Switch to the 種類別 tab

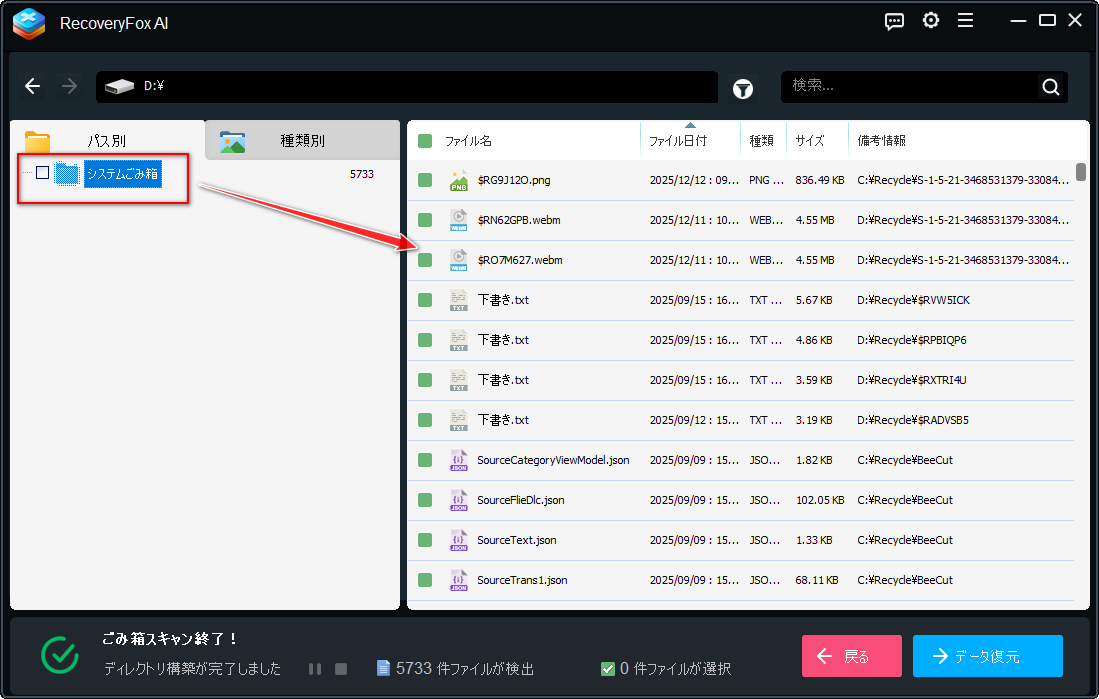[302, 141]
